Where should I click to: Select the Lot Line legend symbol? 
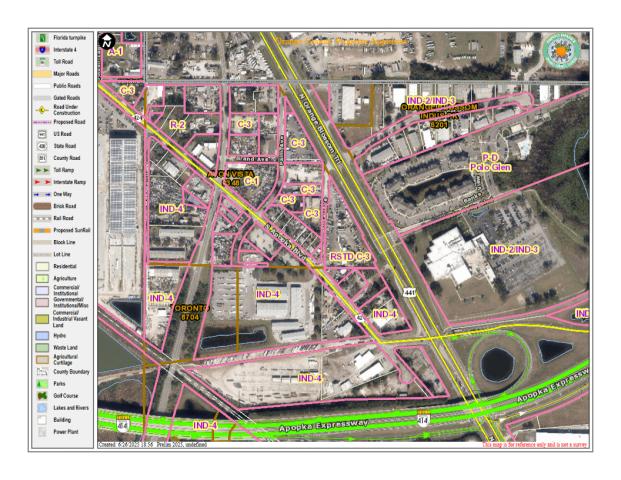coord(43,254)
